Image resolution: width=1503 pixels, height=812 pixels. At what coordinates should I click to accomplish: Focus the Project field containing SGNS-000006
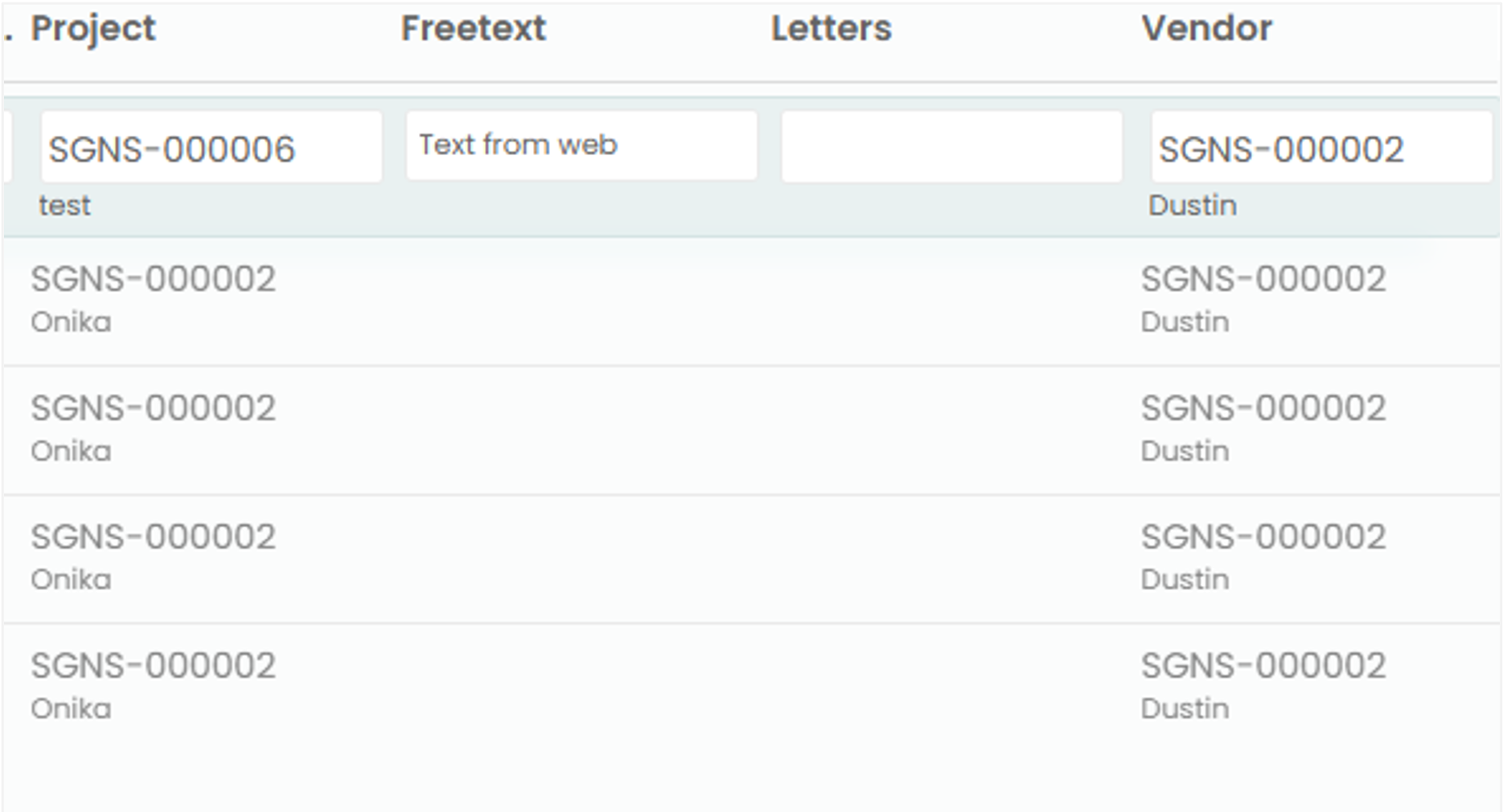[x=211, y=148]
